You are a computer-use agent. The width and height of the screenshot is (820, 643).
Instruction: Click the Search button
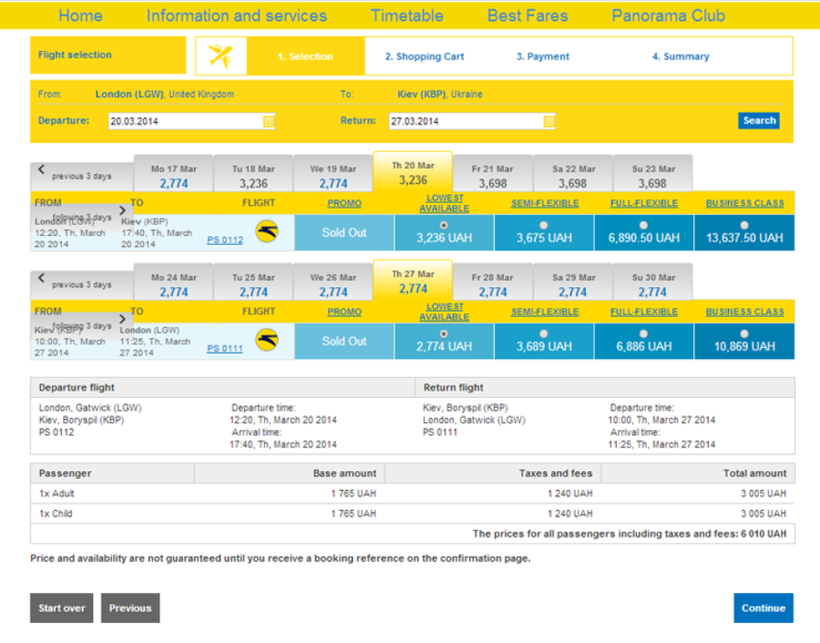click(x=759, y=120)
